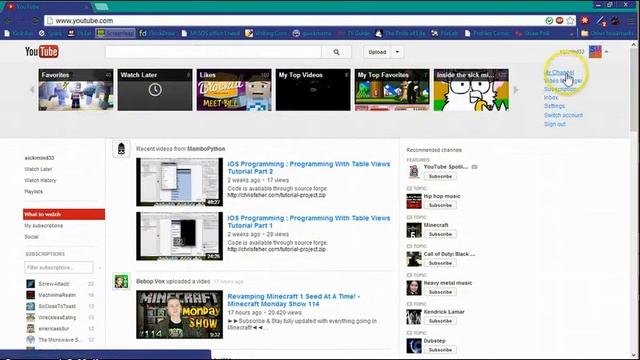Open the Favorites playlist thumbnail
This screenshot has width=640, height=360.
click(76, 90)
